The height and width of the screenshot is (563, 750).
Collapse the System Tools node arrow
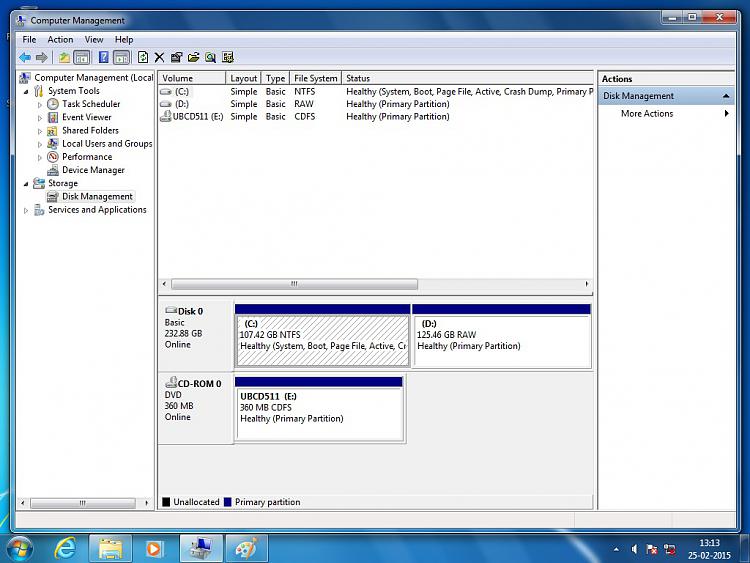pyautogui.click(x=26, y=91)
